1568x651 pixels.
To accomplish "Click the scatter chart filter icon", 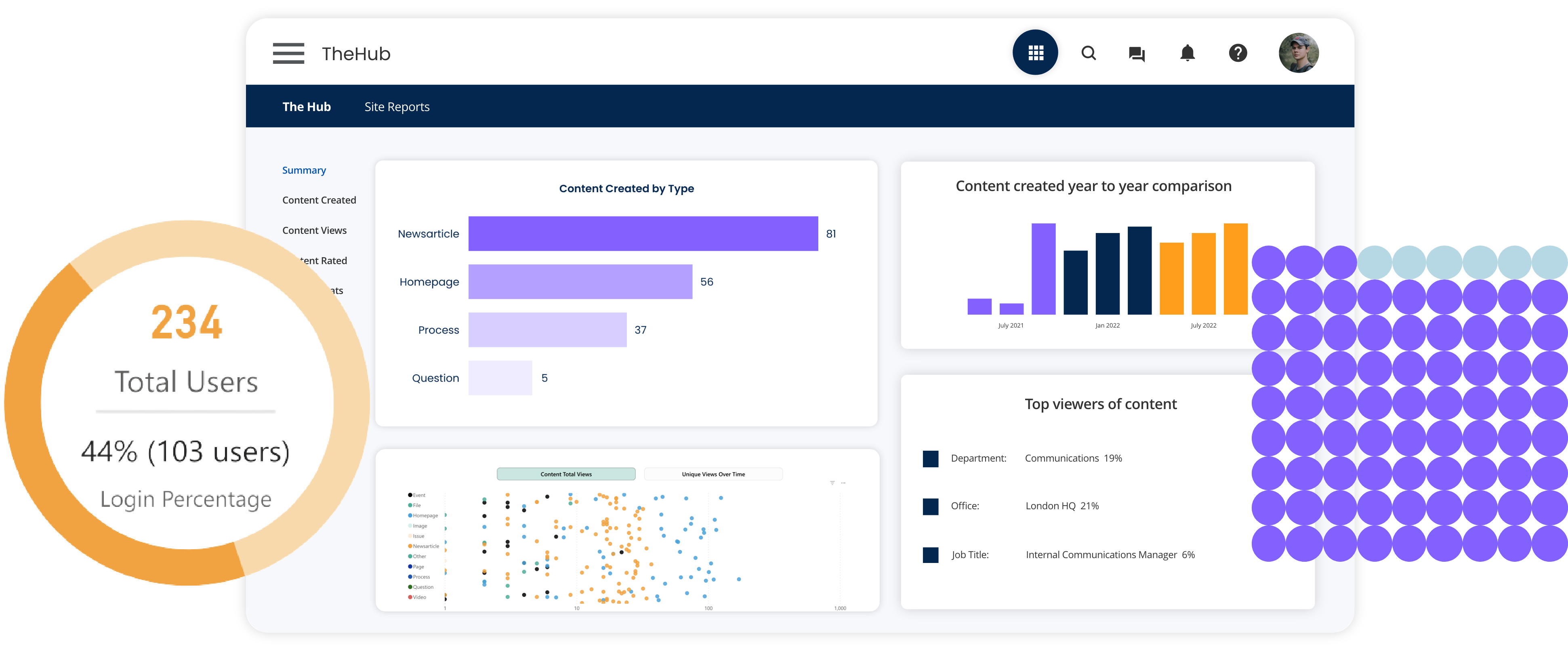I will point(832,483).
